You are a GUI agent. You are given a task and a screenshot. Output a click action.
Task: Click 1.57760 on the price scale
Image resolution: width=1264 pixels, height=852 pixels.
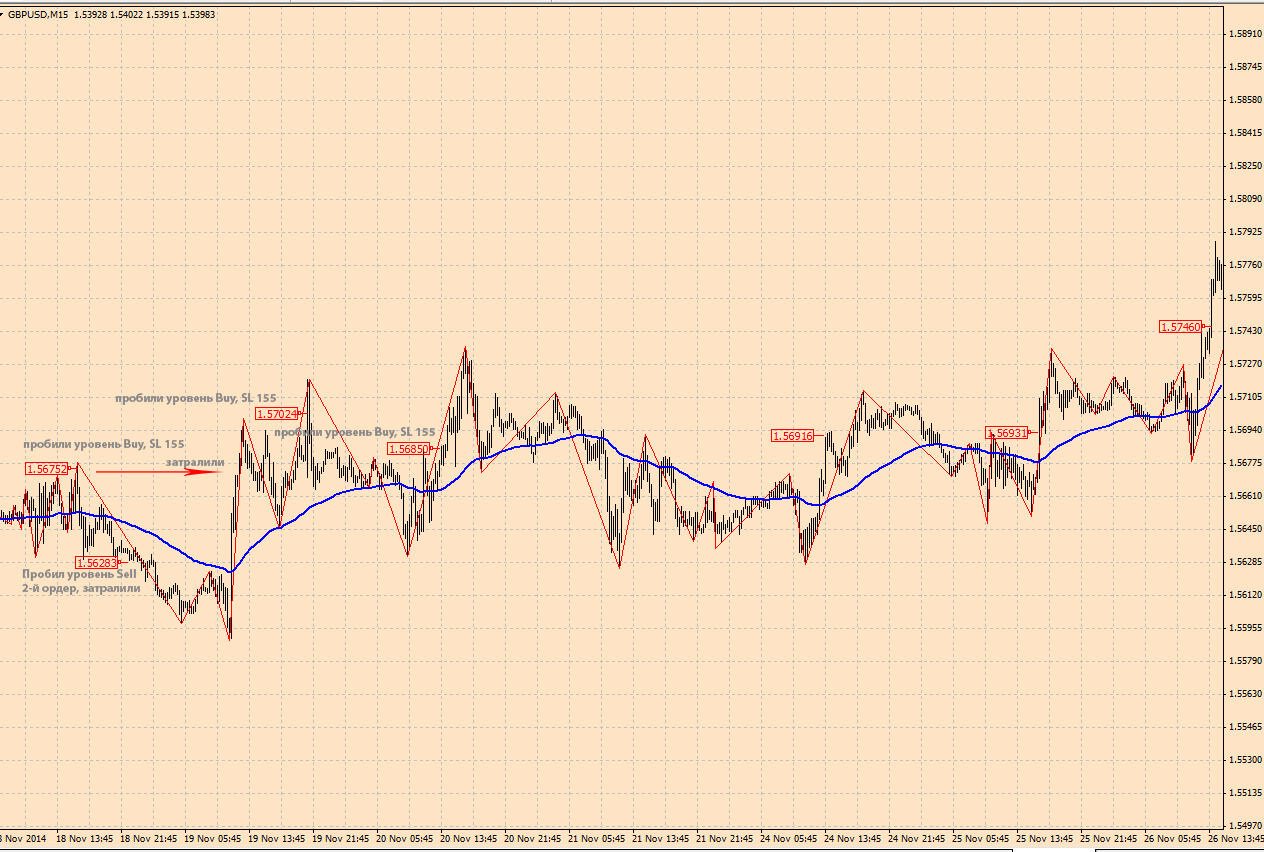coord(1243,264)
